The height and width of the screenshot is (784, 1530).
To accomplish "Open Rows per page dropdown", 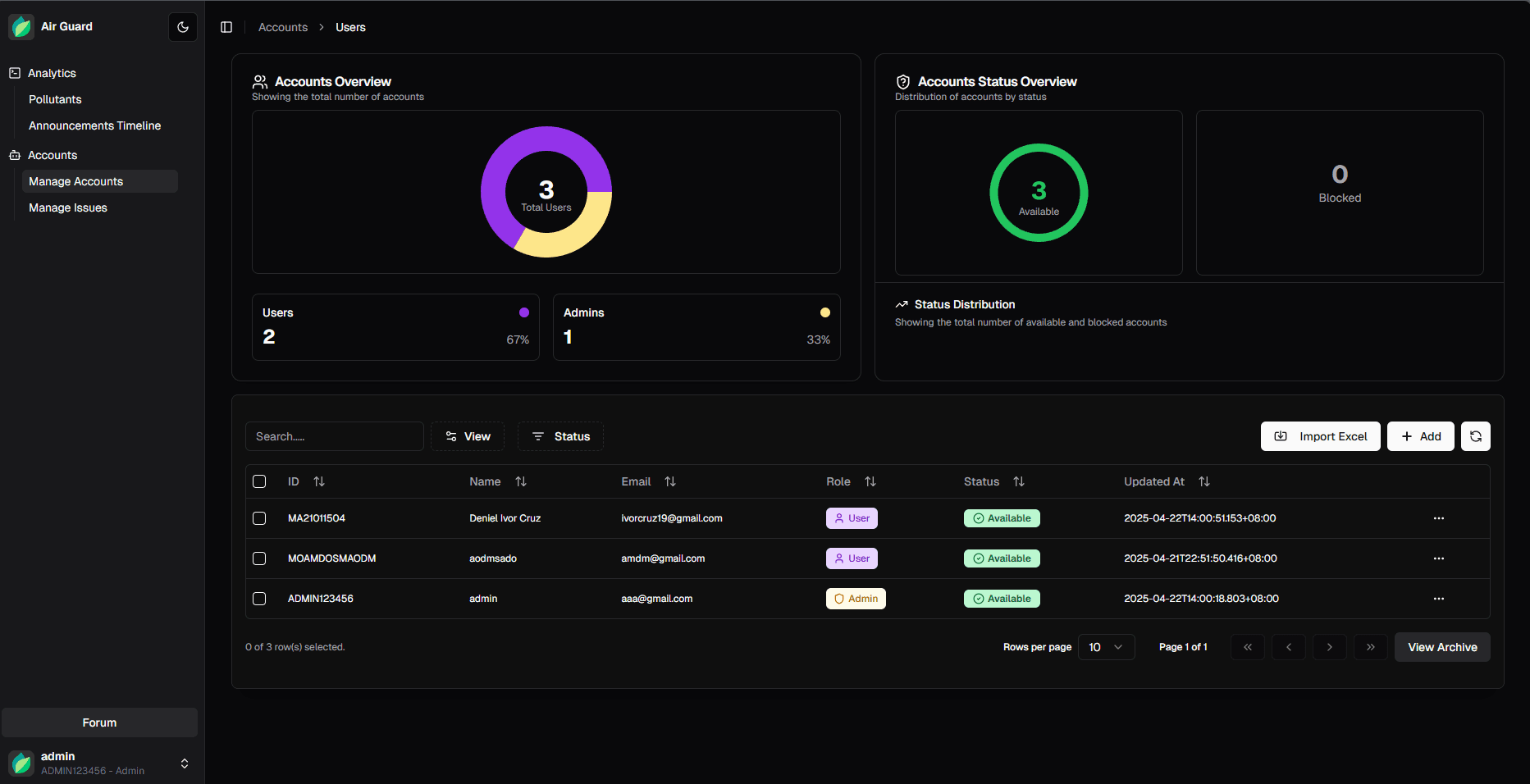I will tap(1107, 647).
